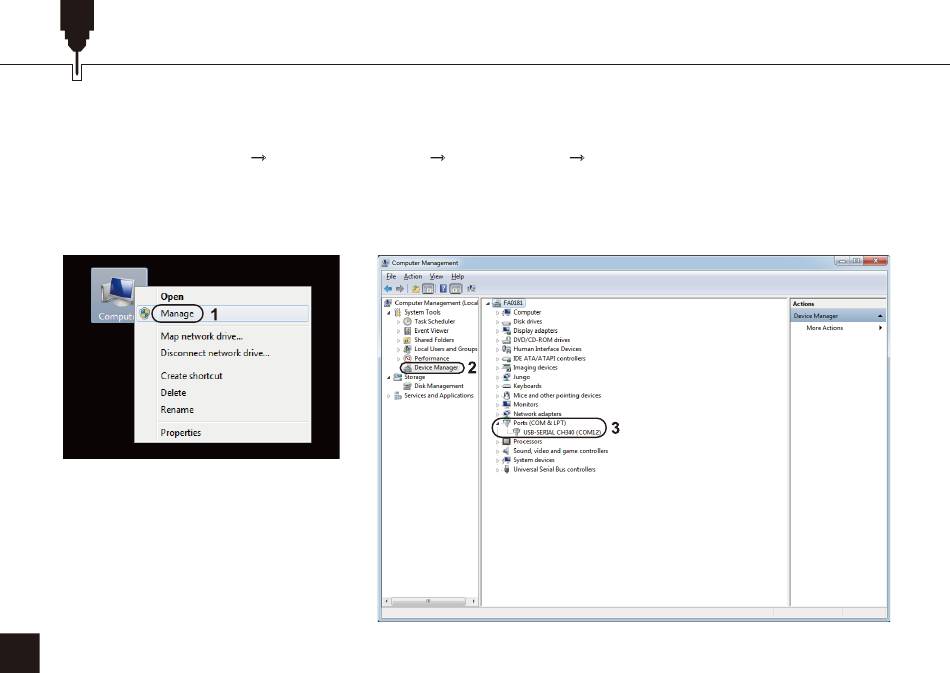The image size is (950, 673).
Task: Click the Show/Hide Console Tree icon
Action: [x=428, y=289]
